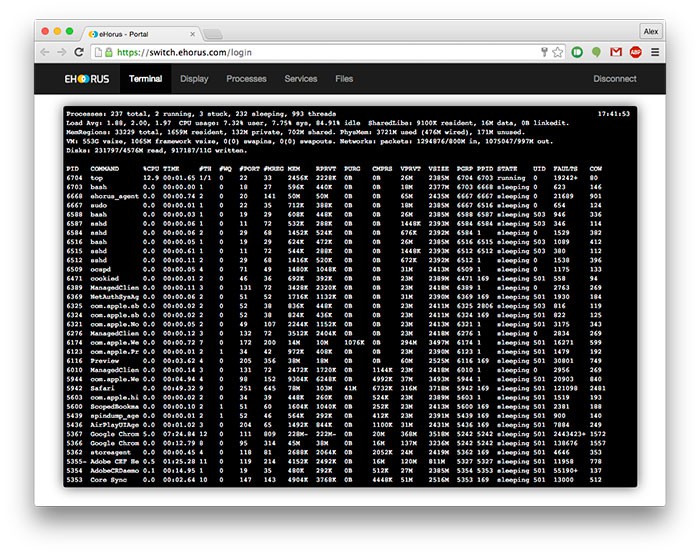The height and width of the screenshot is (555, 700).
Task: Switch to the Display tab
Action: (194, 79)
